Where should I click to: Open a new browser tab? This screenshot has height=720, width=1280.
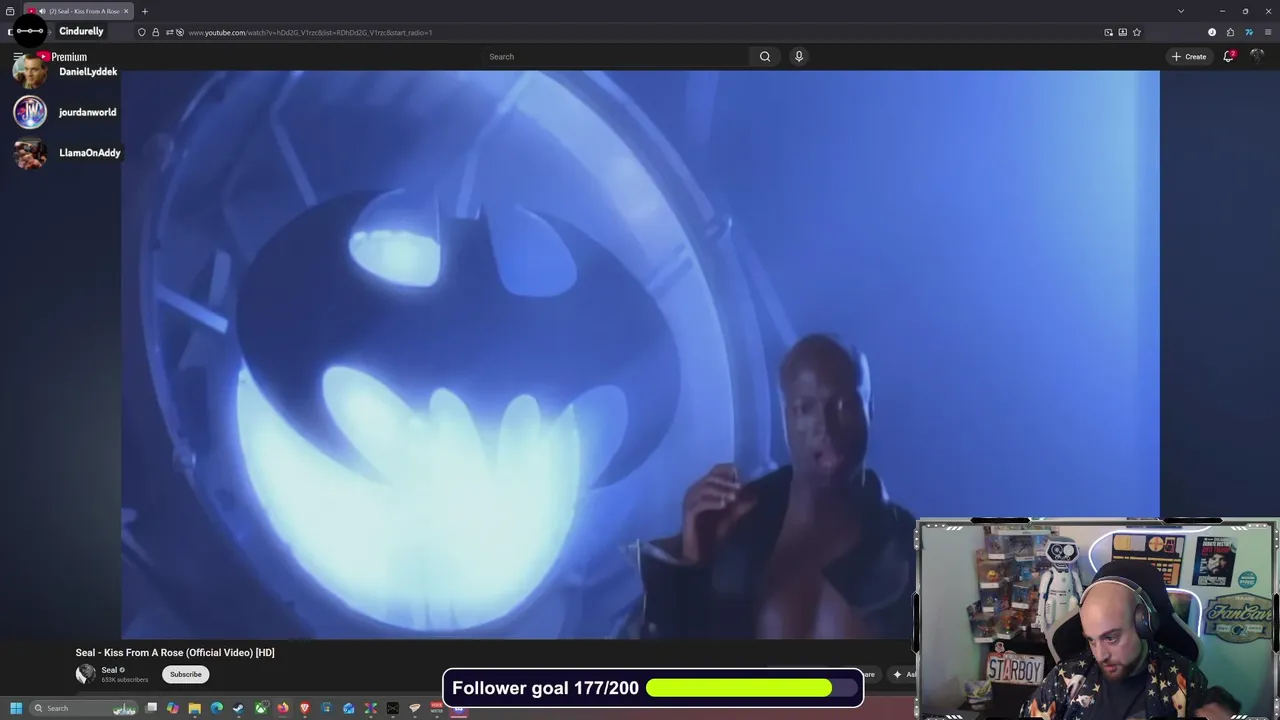pyautogui.click(x=145, y=11)
